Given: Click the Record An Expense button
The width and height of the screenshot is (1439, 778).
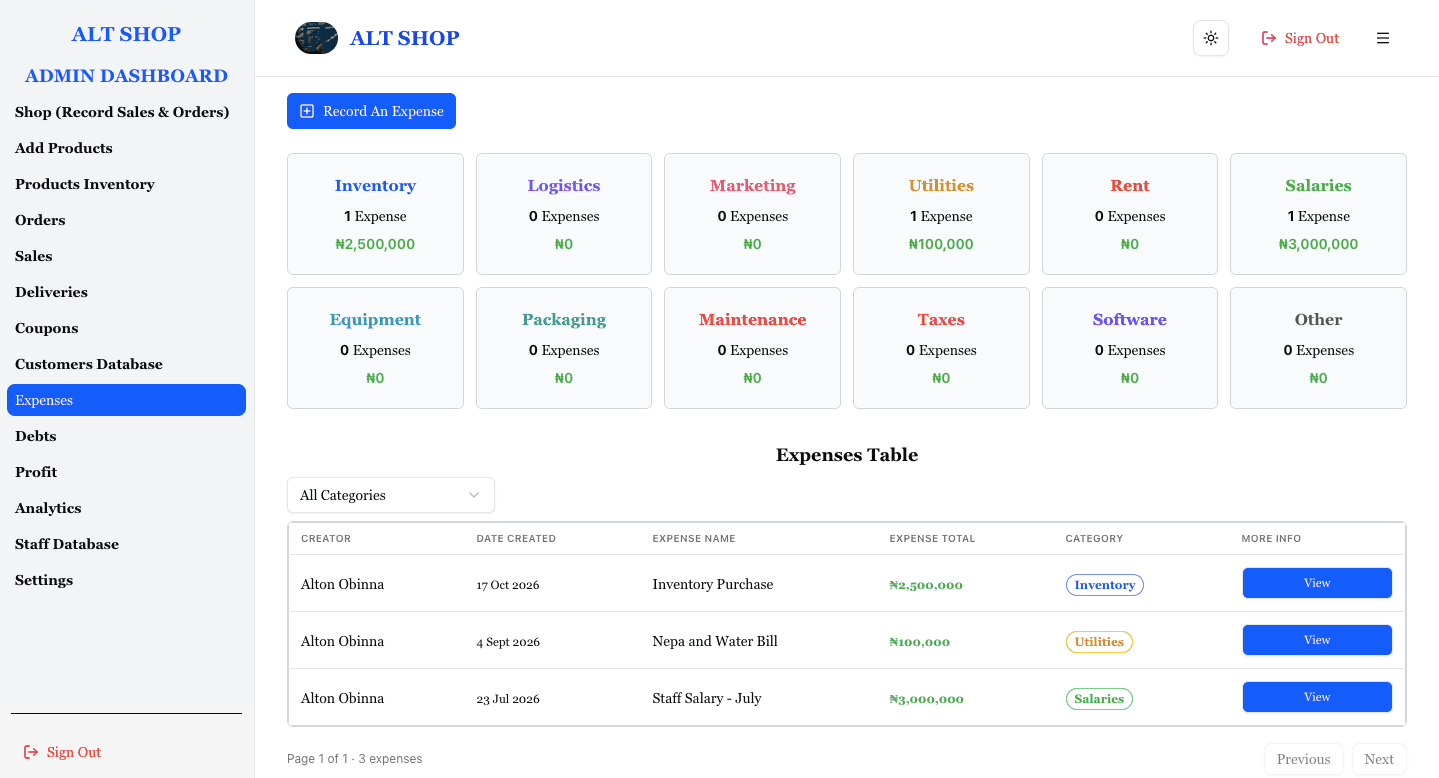Looking at the screenshot, I should click(371, 111).
